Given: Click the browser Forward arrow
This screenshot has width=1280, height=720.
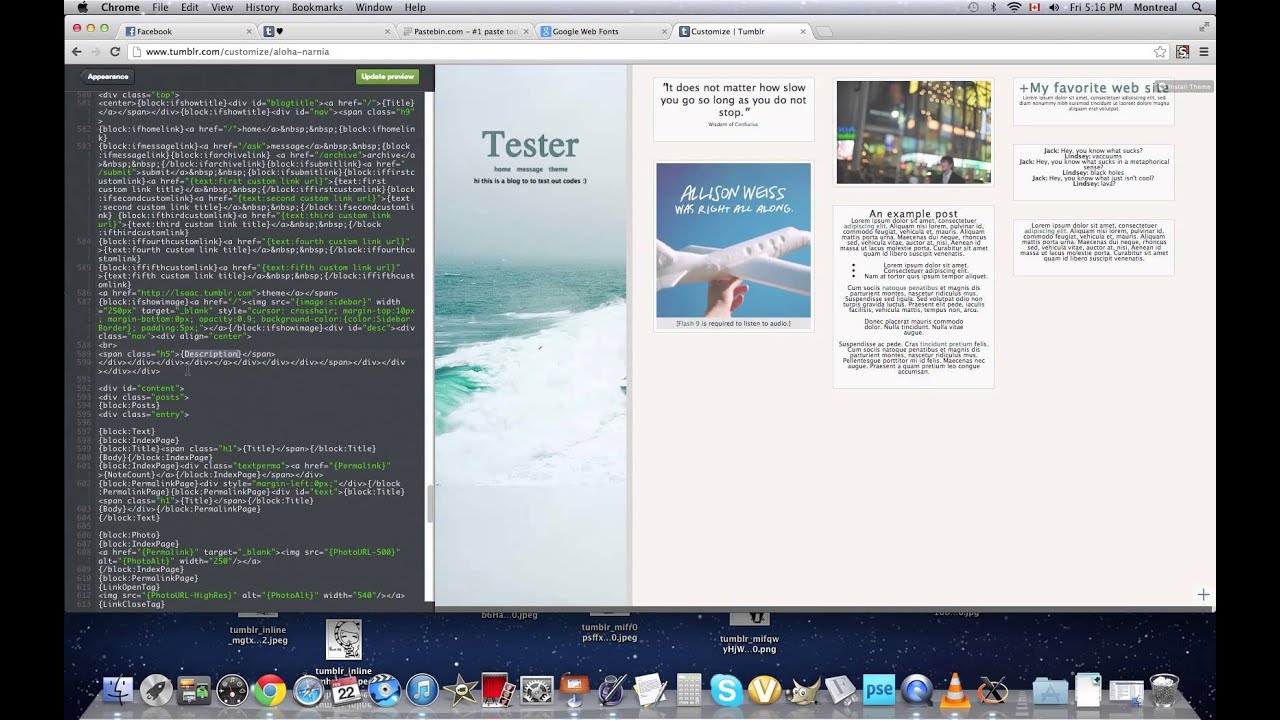Looking at the screenshot, I should [x=96, y=51].
